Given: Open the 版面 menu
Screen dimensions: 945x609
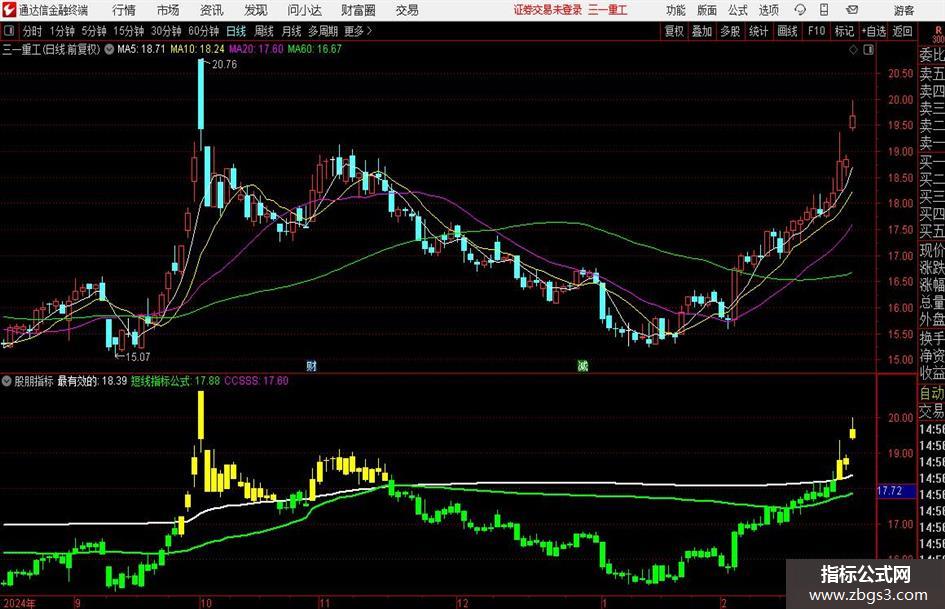Looking at the screenshot, I should click(x=706, y=10).
